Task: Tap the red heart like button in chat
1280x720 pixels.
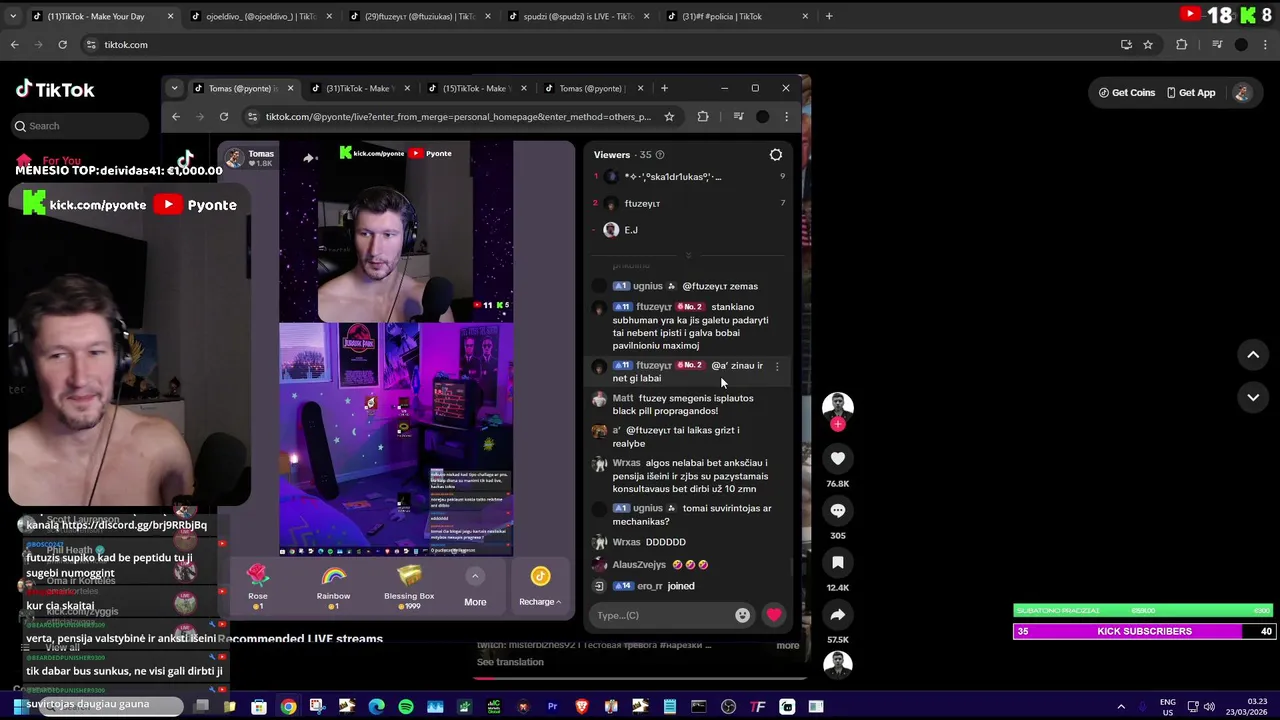Action: 774,615
